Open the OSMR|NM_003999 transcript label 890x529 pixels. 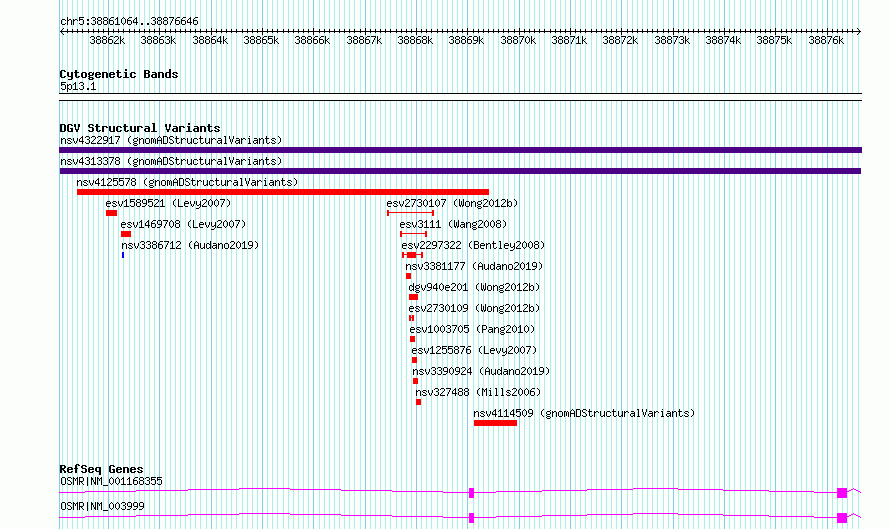pos(102,506)
